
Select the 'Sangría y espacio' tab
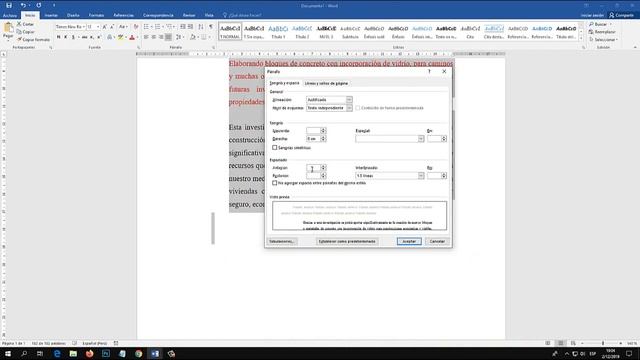click(x=284, y=83)
